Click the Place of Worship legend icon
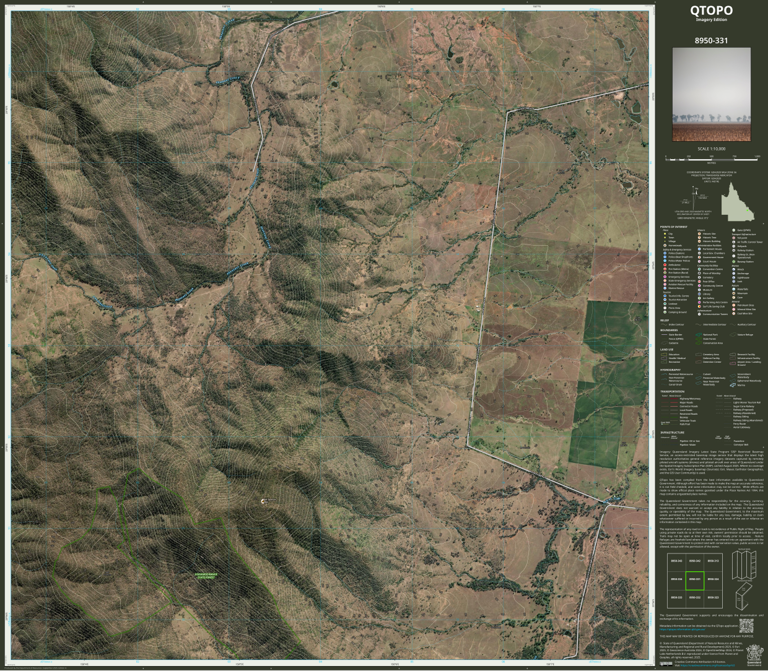The height and width of the screenshot is (671, 768). click(x=699, y=273)
